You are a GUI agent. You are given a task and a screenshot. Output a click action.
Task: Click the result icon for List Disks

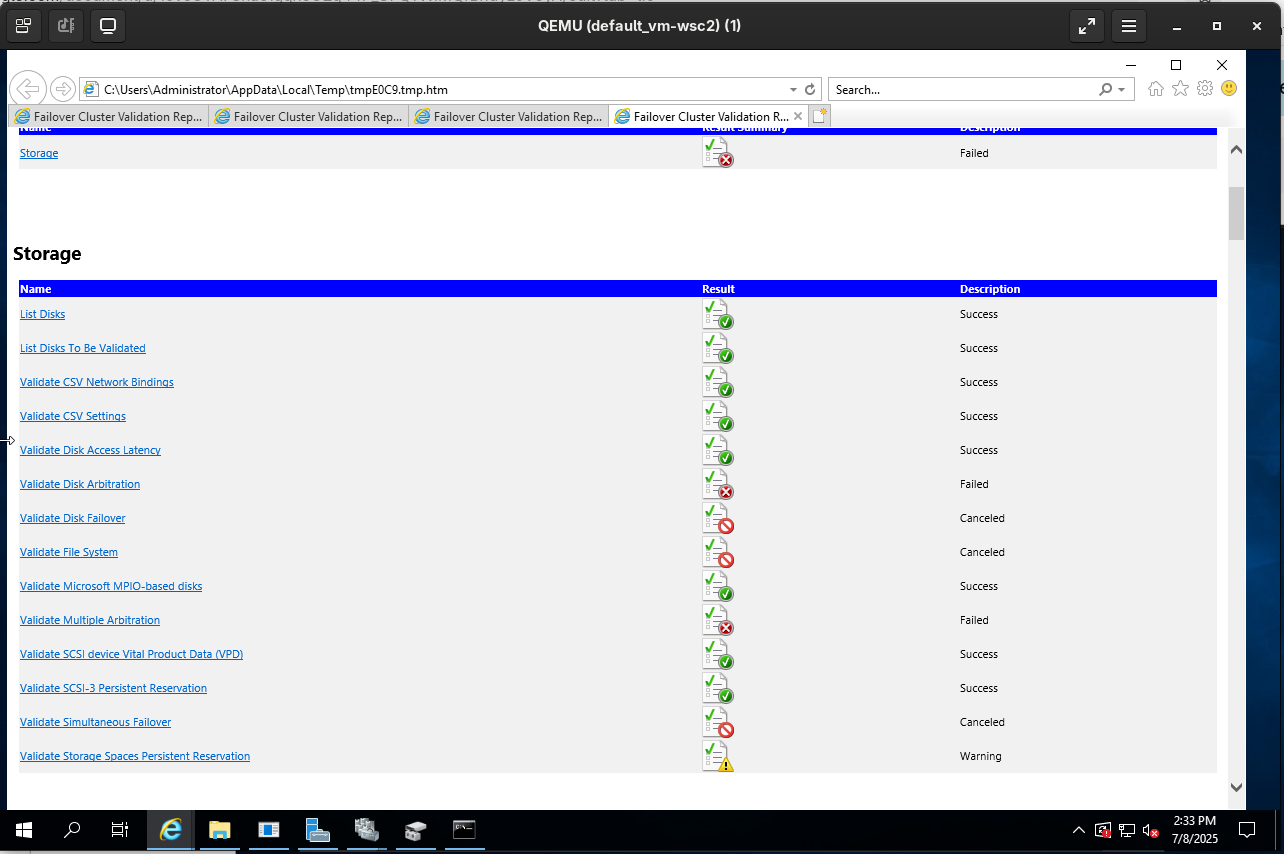pos(718,314)
